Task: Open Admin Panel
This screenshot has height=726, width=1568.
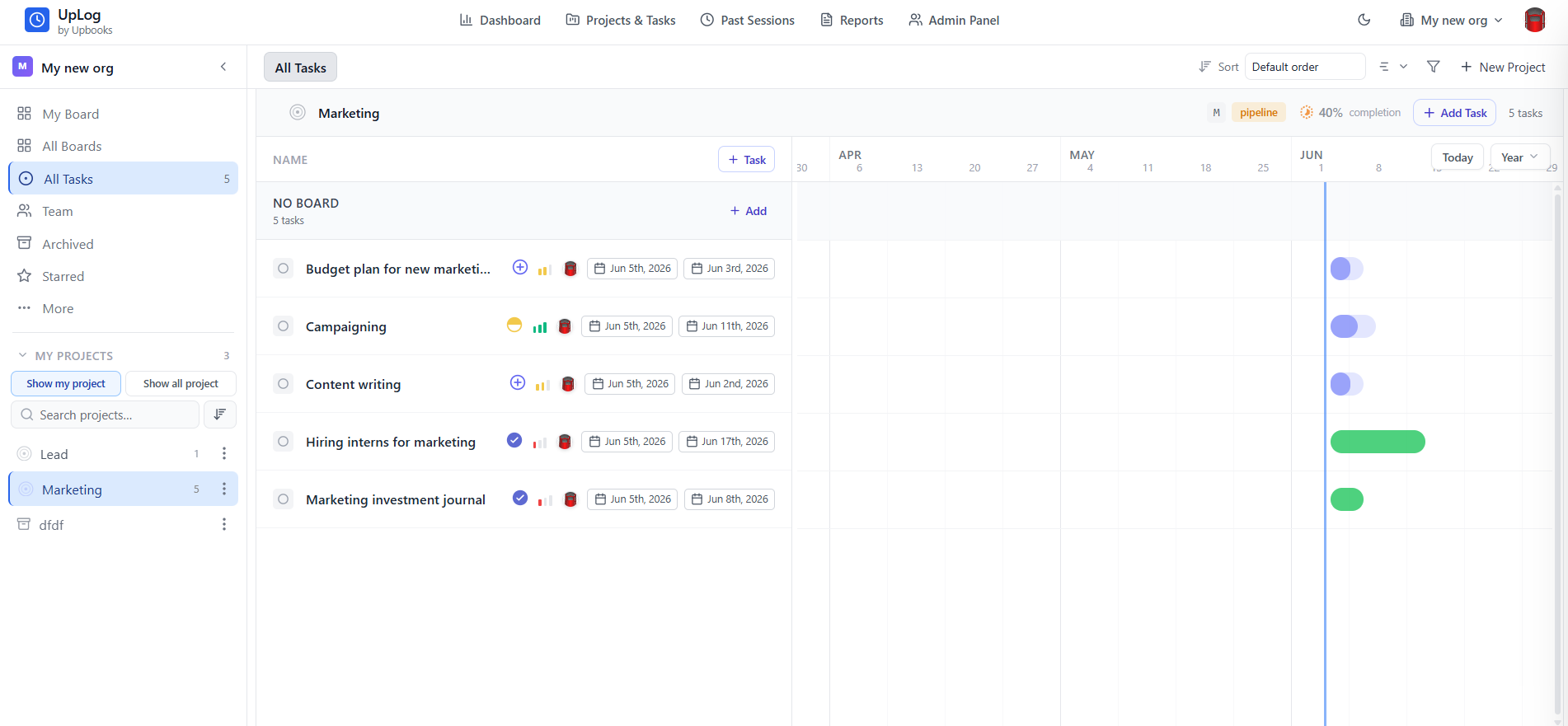Action: [x=954, y=20]
